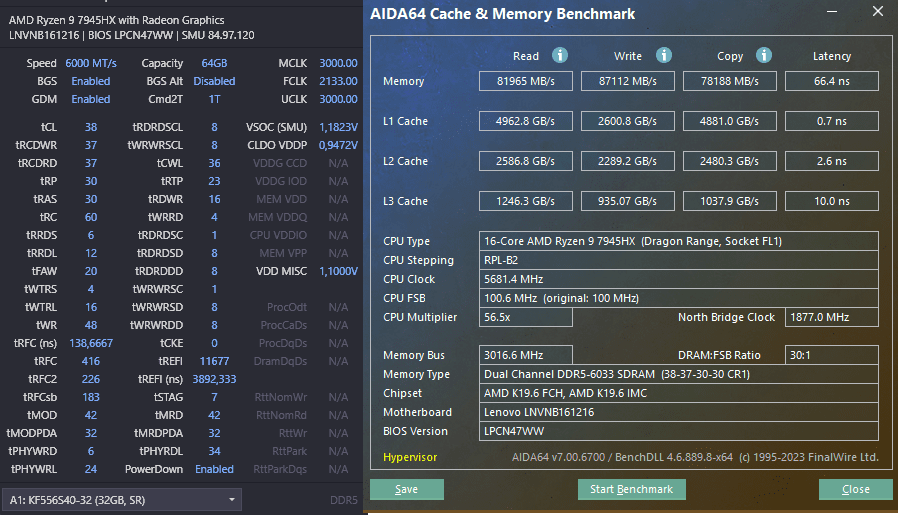Screen dimensions: 899x515
Task: Click the FCLK value 2133.00
Action: pyautogui.click(x=338, y=81)
